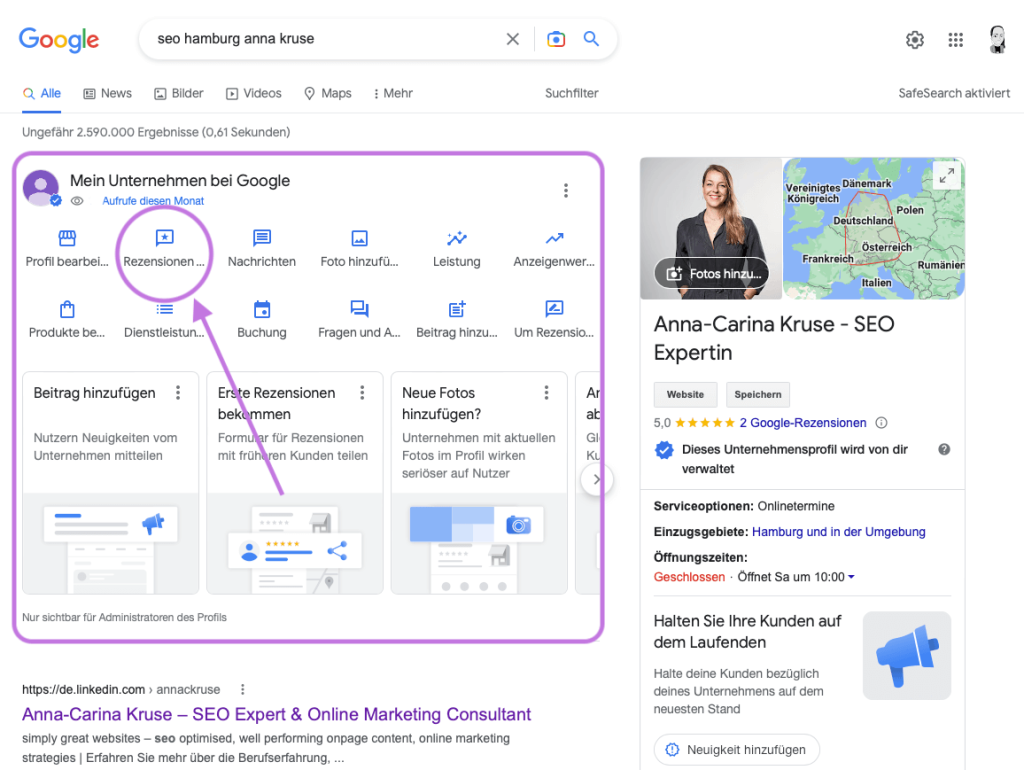This screenshot has width=1024, height=770.
Task: Click Aufrufe diesen Monat link
Action: pyautogui.click(x=153, y=201)
